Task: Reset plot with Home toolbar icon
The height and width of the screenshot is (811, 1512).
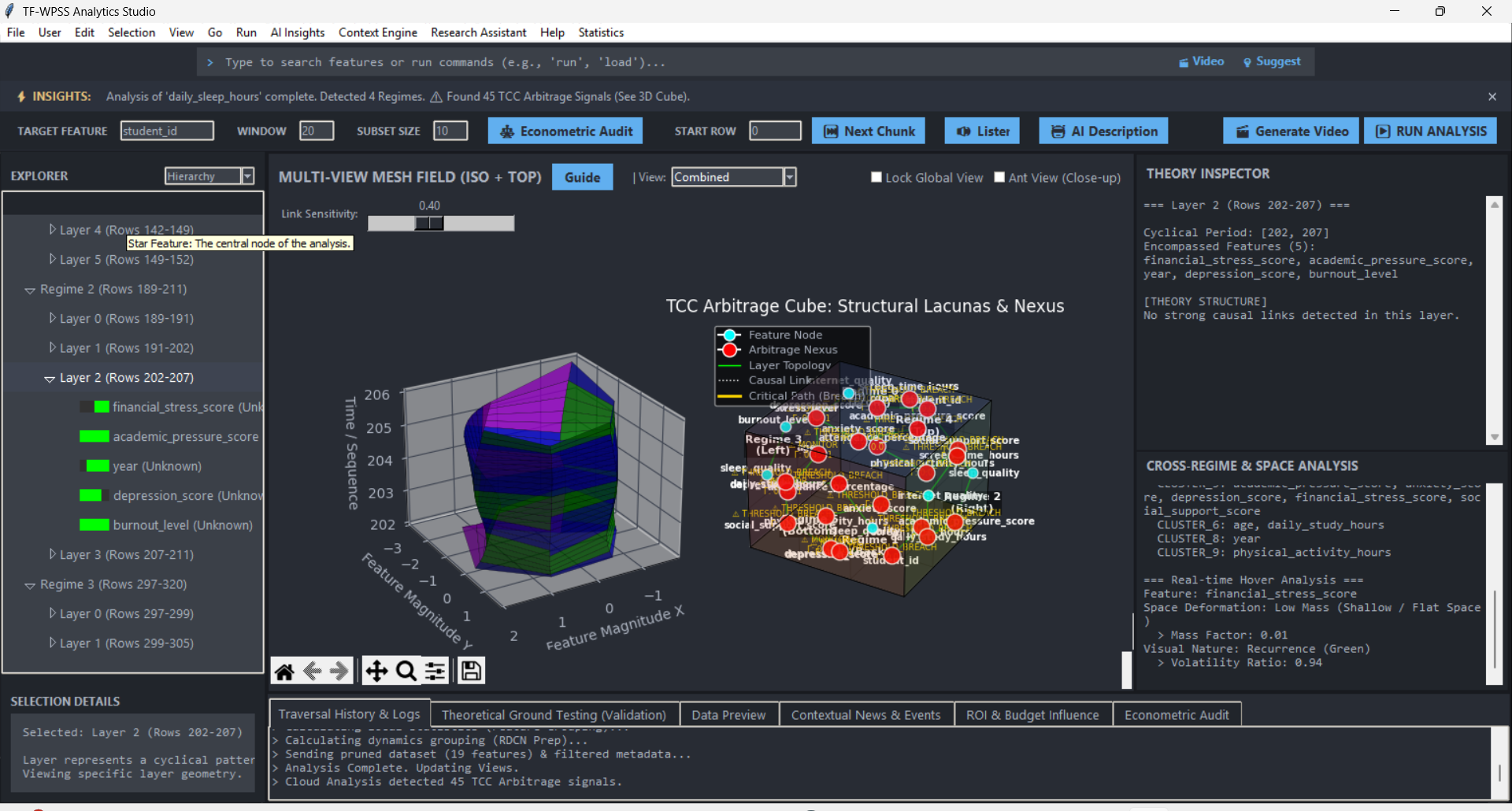Action: pyautogui.click(x=284, y=671)
